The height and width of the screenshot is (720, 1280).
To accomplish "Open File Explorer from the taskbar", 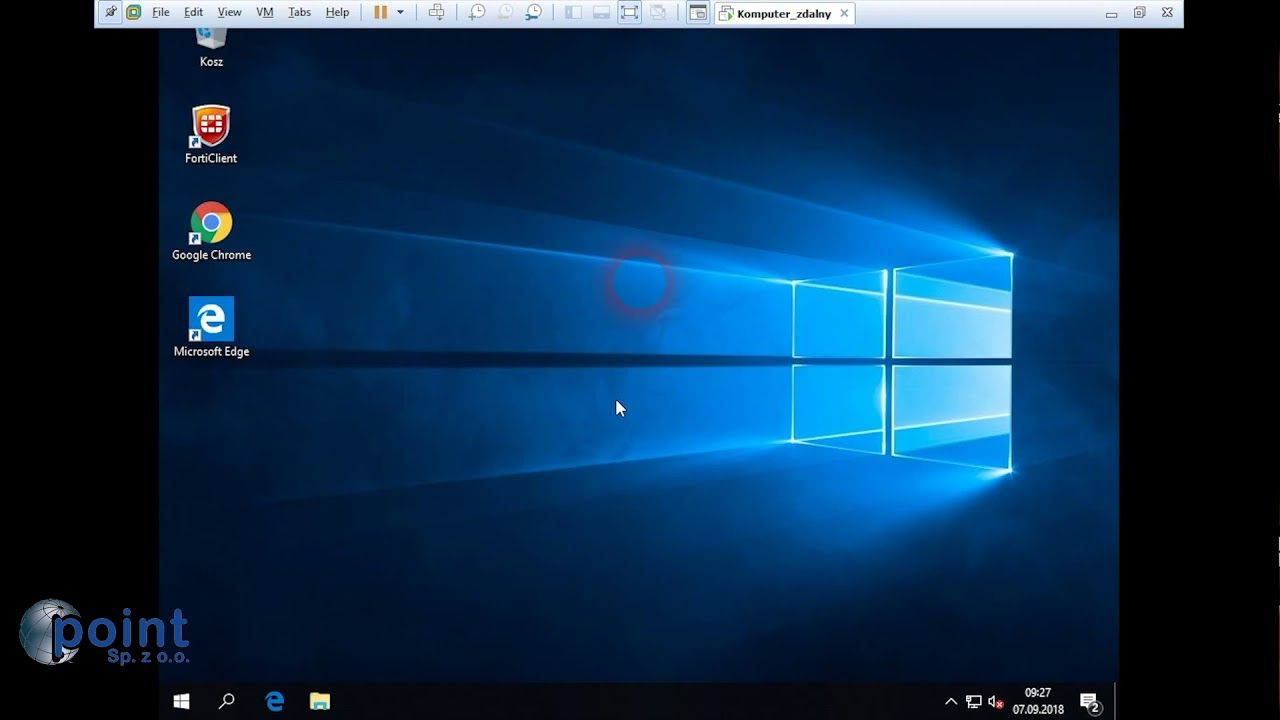I will pyautogui.click(x=320, y=702).
